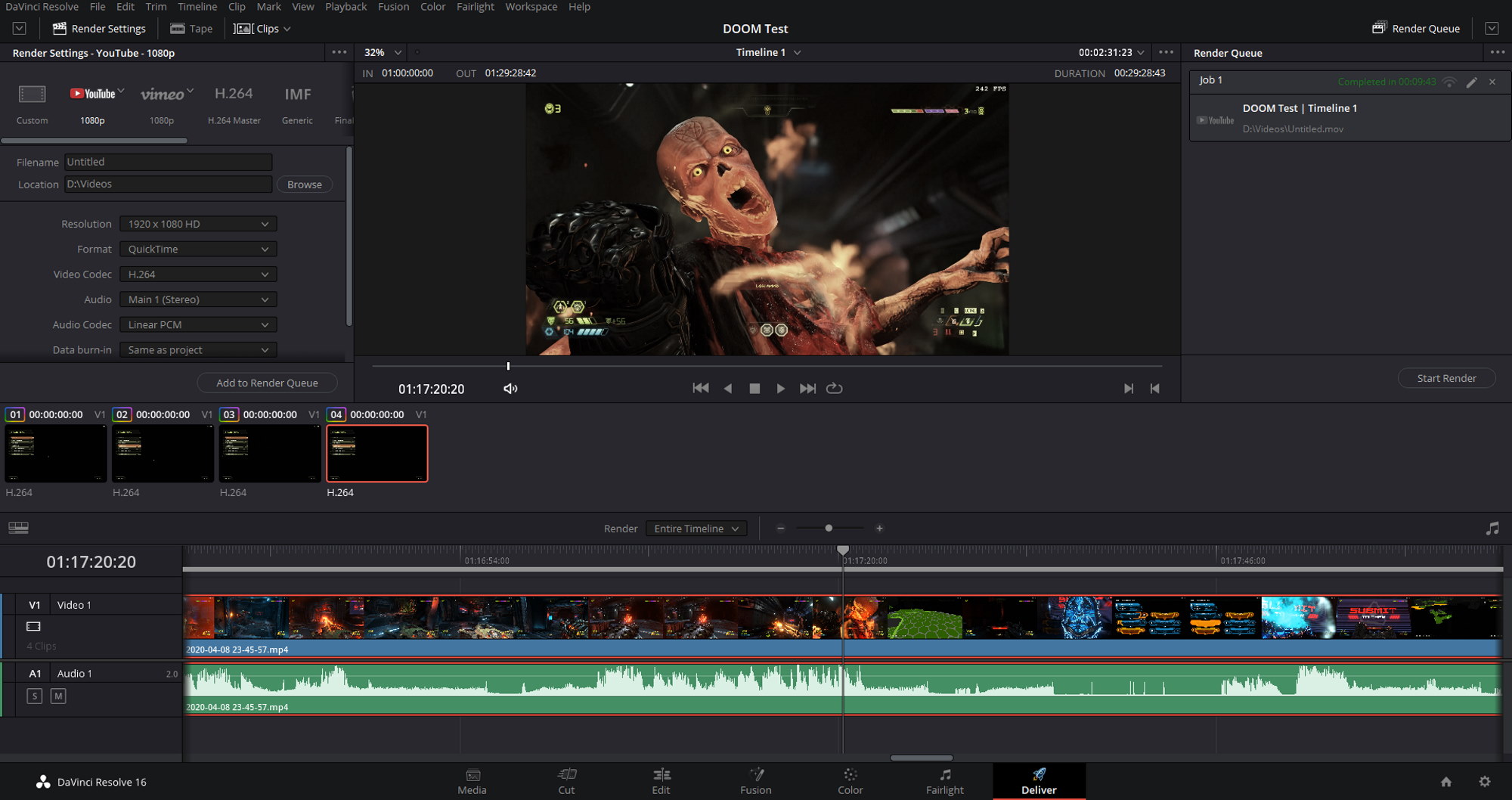Click the audio note icon above the timeline
The width and height of the screenshot is (1512, 800).
tap(1492, 529)
